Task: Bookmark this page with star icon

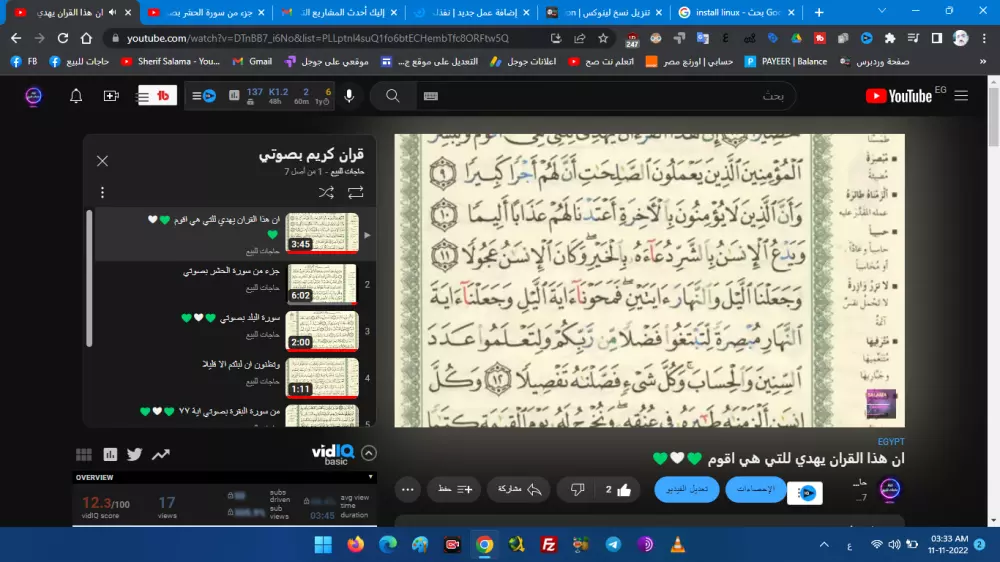Action: [x=603, y=38]
